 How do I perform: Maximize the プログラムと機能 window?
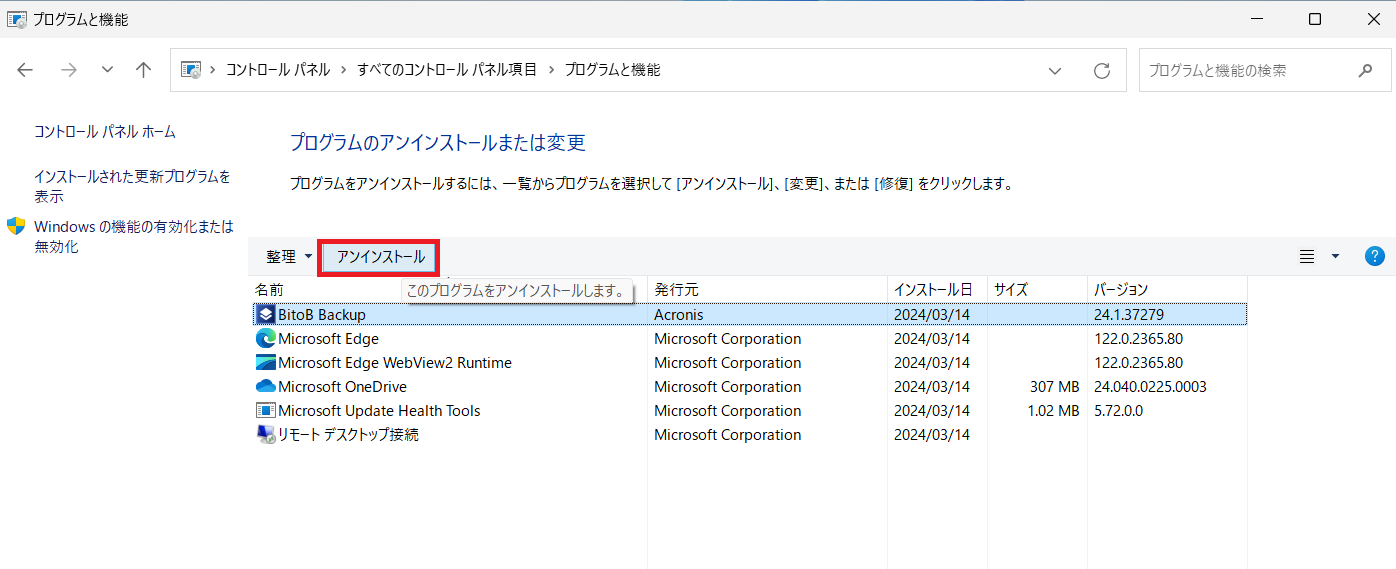(1315, 19)
